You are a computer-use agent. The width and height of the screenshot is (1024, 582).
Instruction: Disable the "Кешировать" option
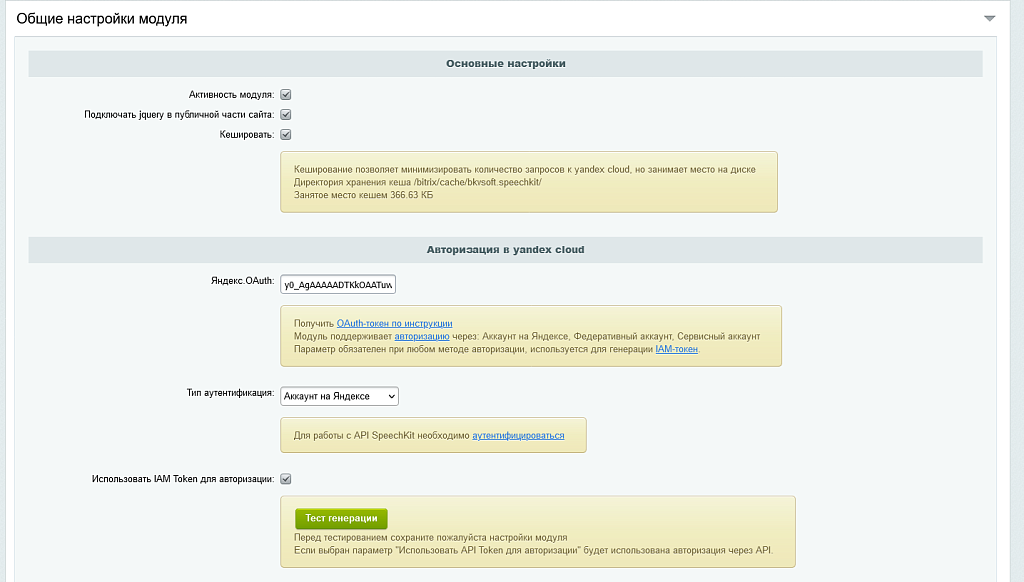pyautogui.click(x=286, y=133)
